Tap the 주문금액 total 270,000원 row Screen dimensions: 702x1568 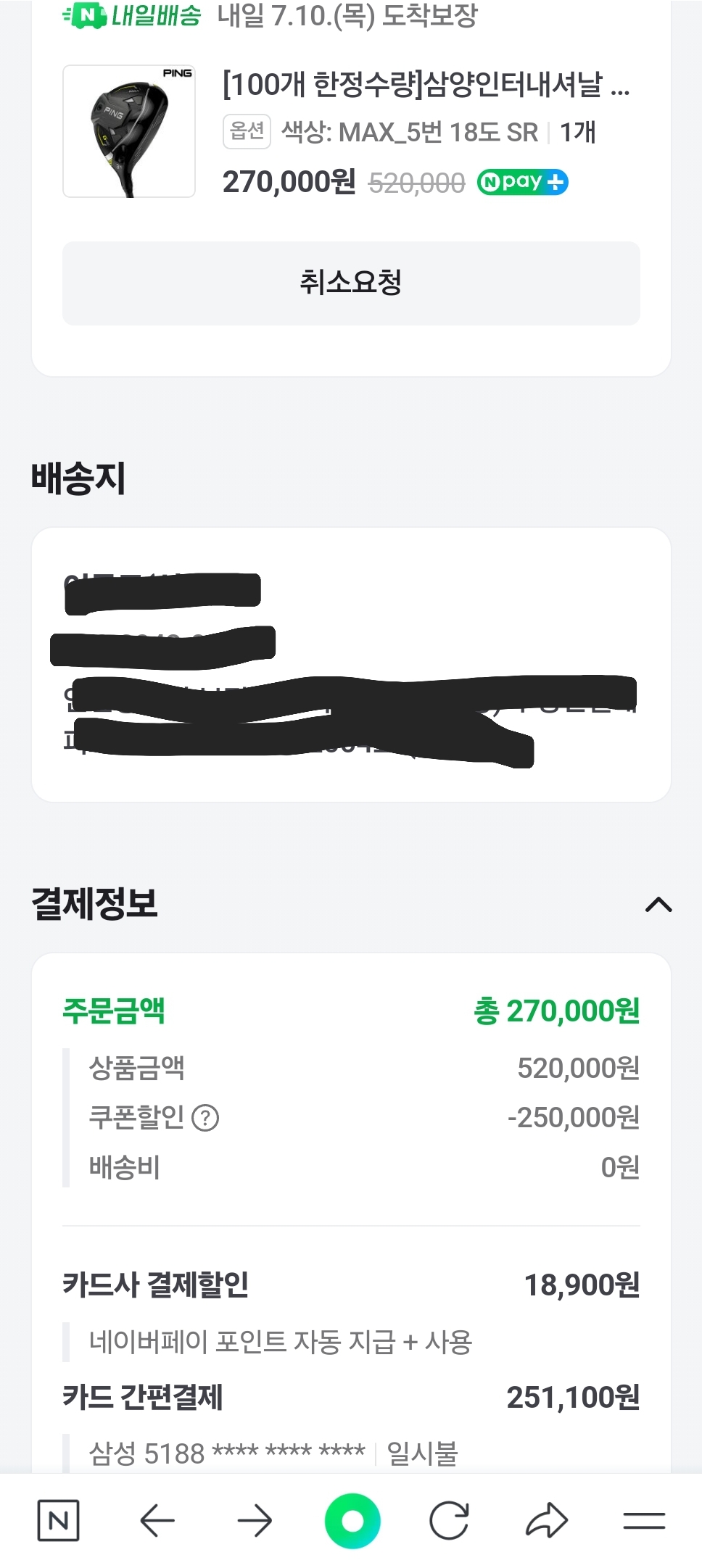pos(351,1011)
